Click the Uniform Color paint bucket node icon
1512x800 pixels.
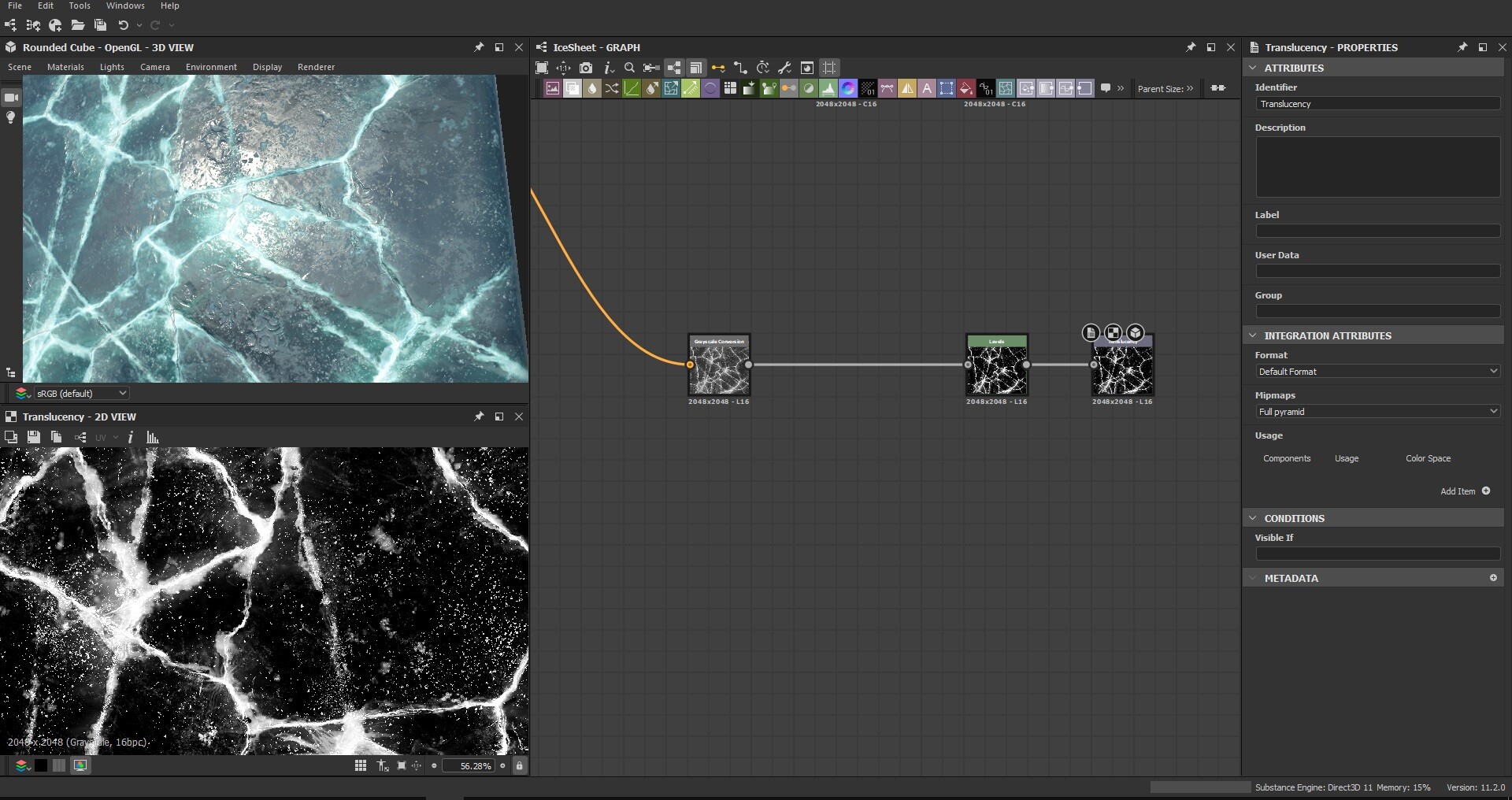tap(966, 89)
